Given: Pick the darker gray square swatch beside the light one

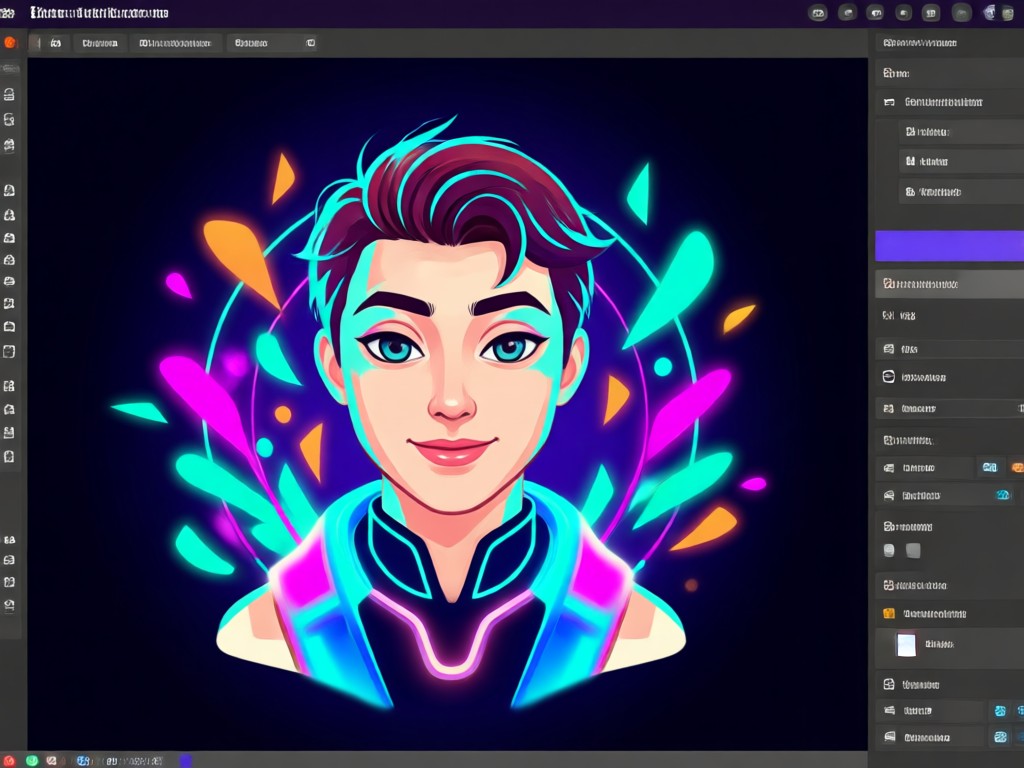Looking at the screenshot, I should (x=913, y=551).
